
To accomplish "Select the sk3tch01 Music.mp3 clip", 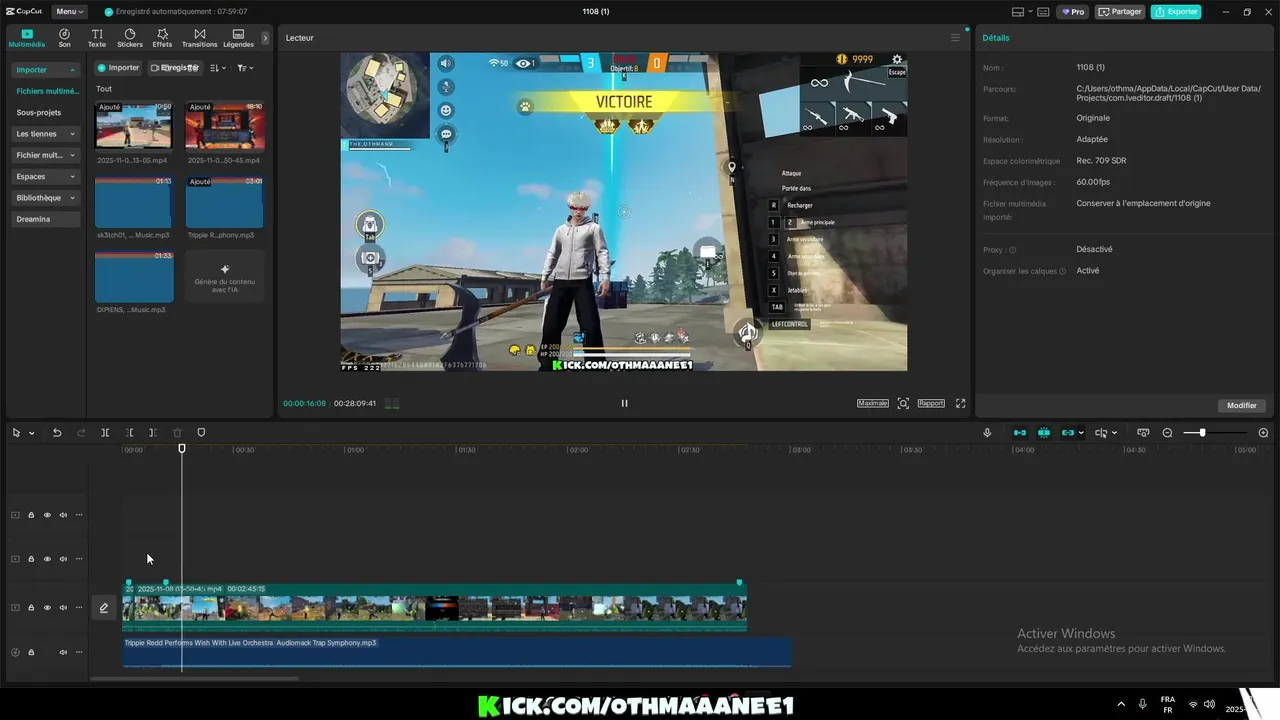I will 133,202.
